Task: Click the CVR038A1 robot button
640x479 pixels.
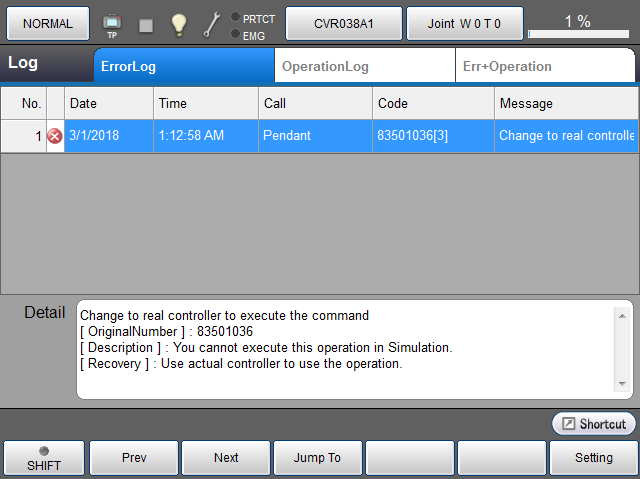Action: point(344,23)
